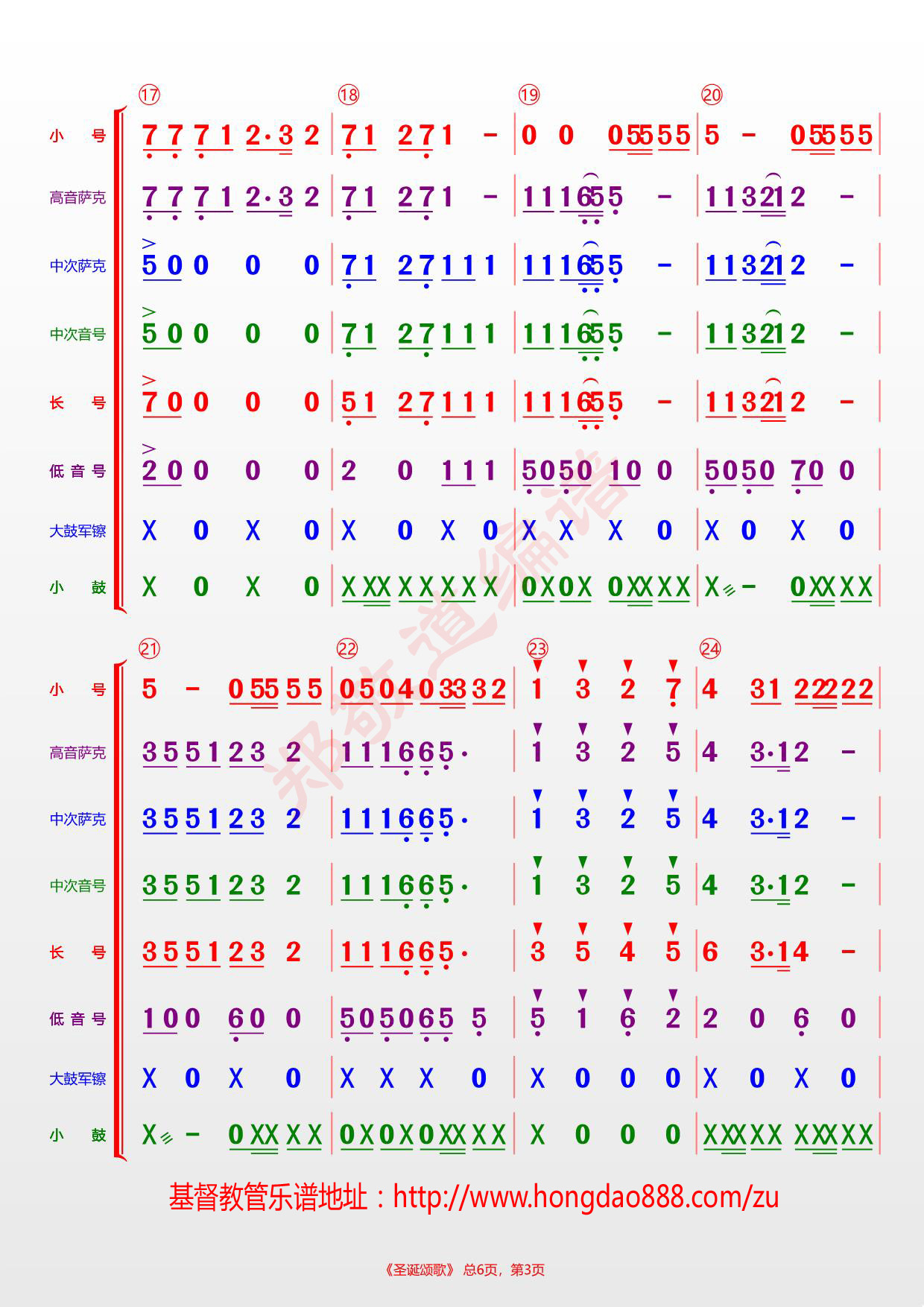This screenshot has width=924, height=1307.
Task: Select the 低音号 label in the bottom system
Action: [77, 1019]
